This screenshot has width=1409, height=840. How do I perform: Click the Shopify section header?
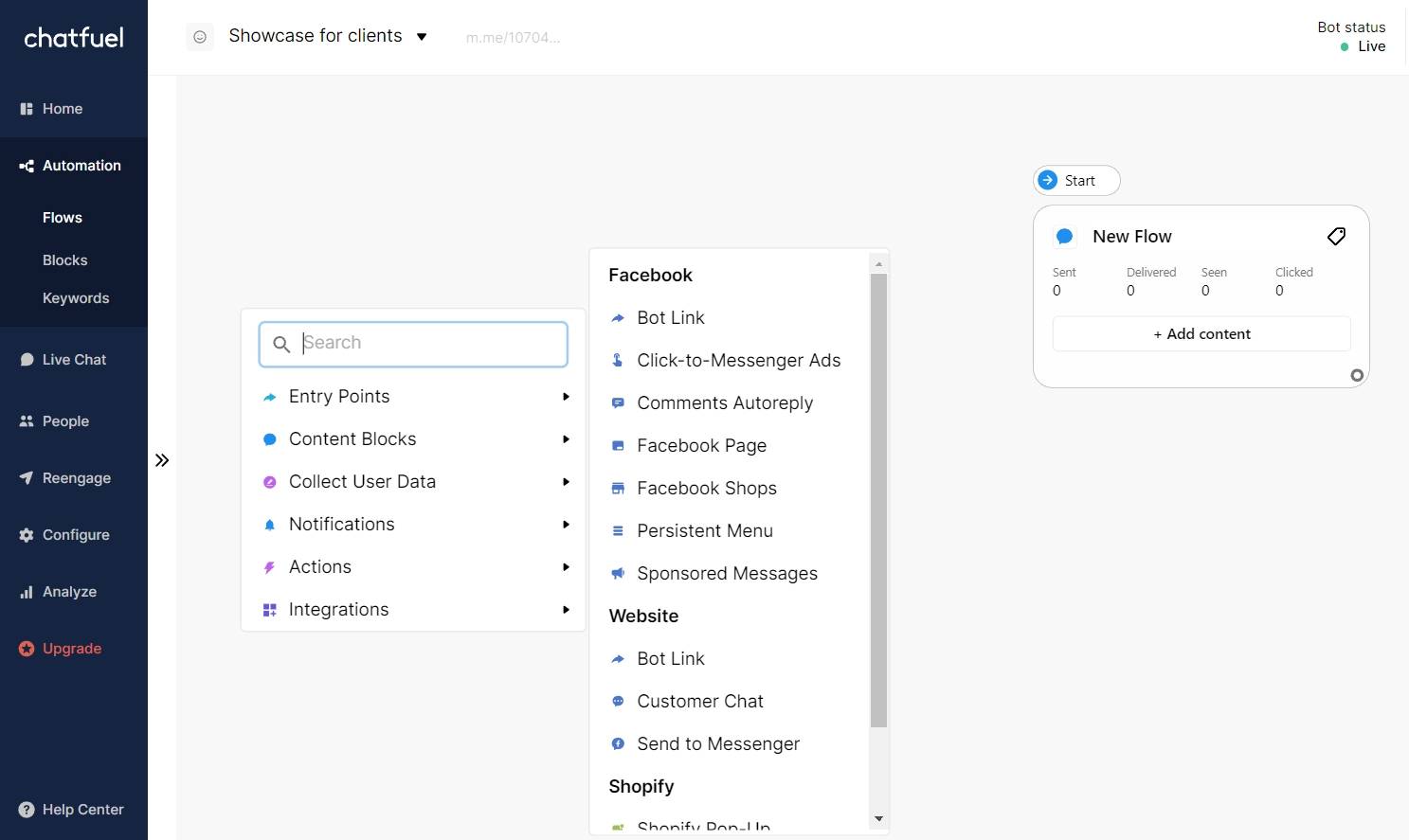(x=641, y=787)
